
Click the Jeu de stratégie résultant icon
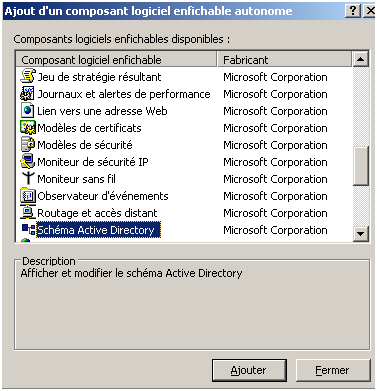[x=28, y=76]
